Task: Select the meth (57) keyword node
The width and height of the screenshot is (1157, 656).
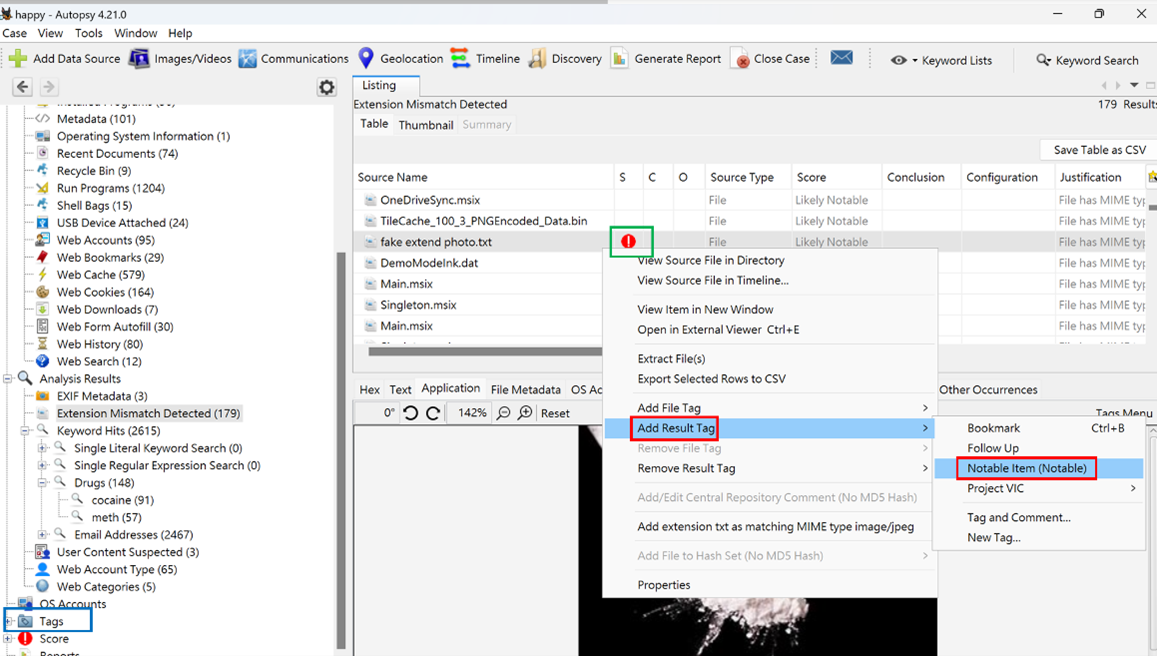Action: coord(117,517)
